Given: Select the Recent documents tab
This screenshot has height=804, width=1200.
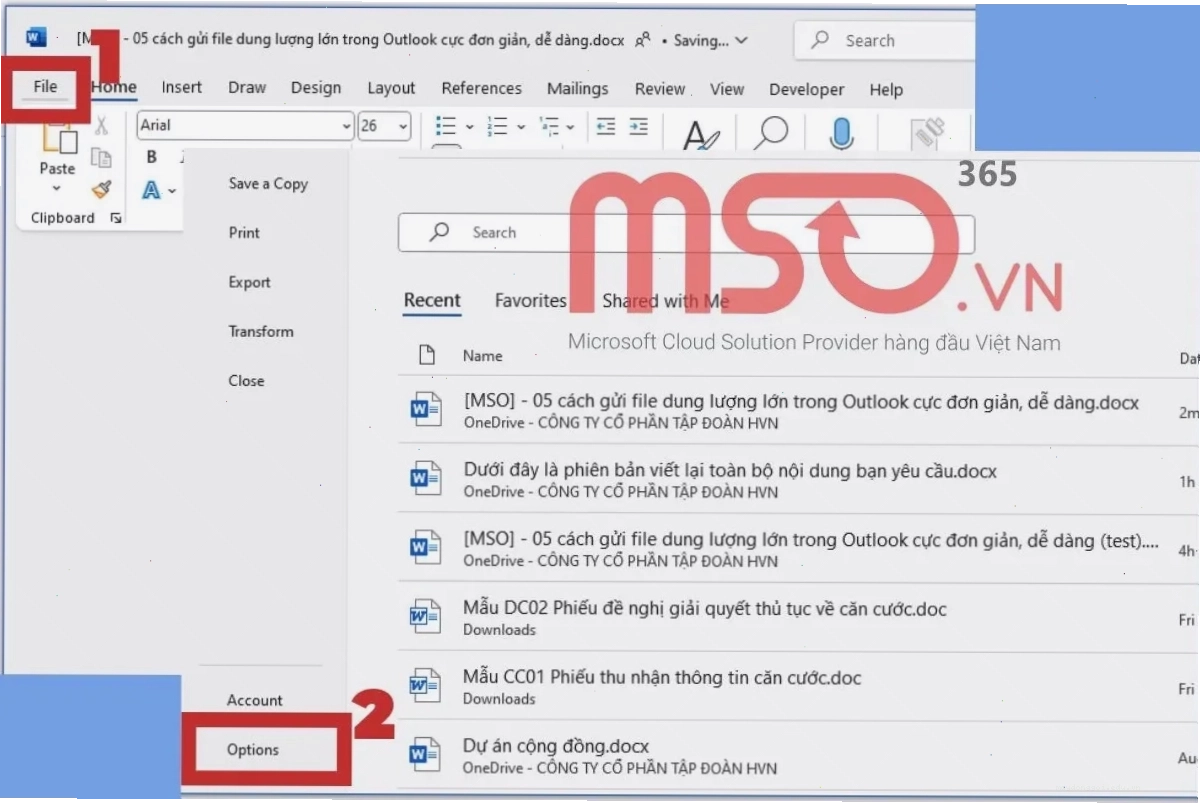Looking at the screenshot, I should click(x=432, y=301).
